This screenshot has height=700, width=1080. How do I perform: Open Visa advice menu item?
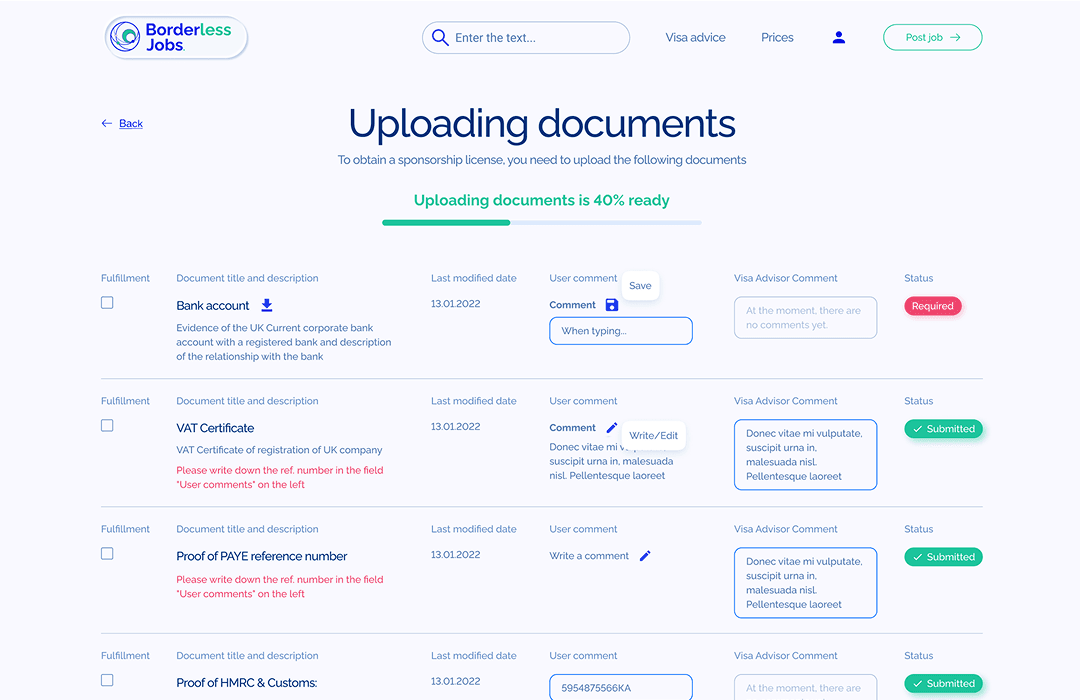695,37
